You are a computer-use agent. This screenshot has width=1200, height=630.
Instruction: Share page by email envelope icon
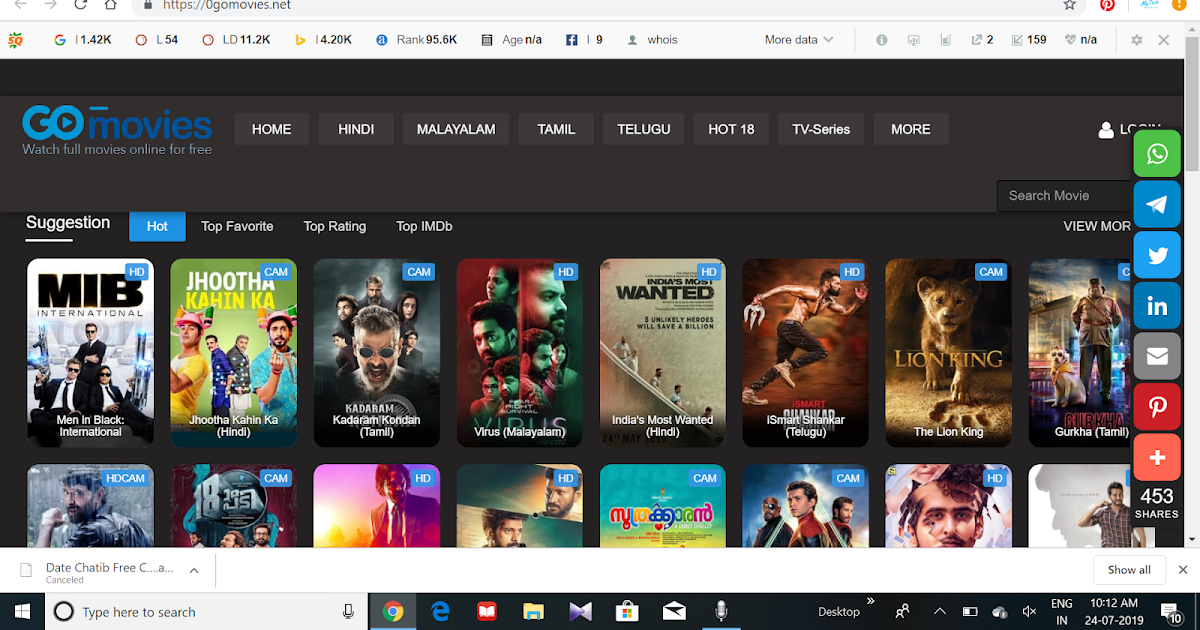pos(1157,356)
